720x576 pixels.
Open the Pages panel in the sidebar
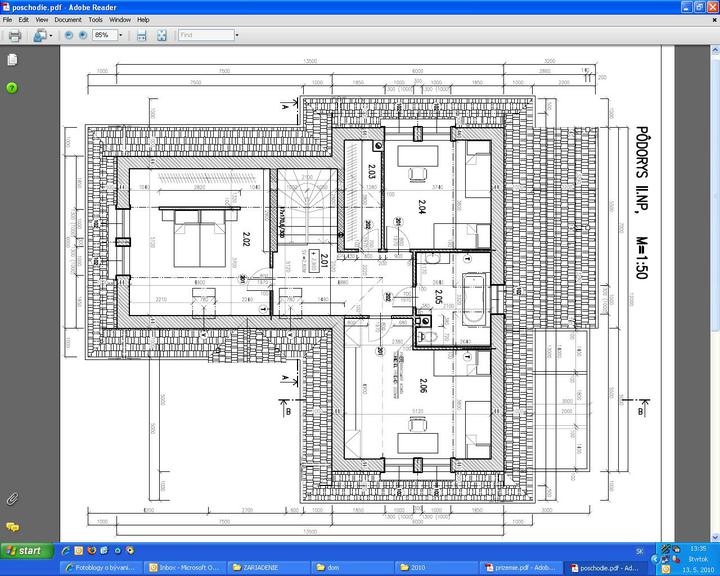12,60
